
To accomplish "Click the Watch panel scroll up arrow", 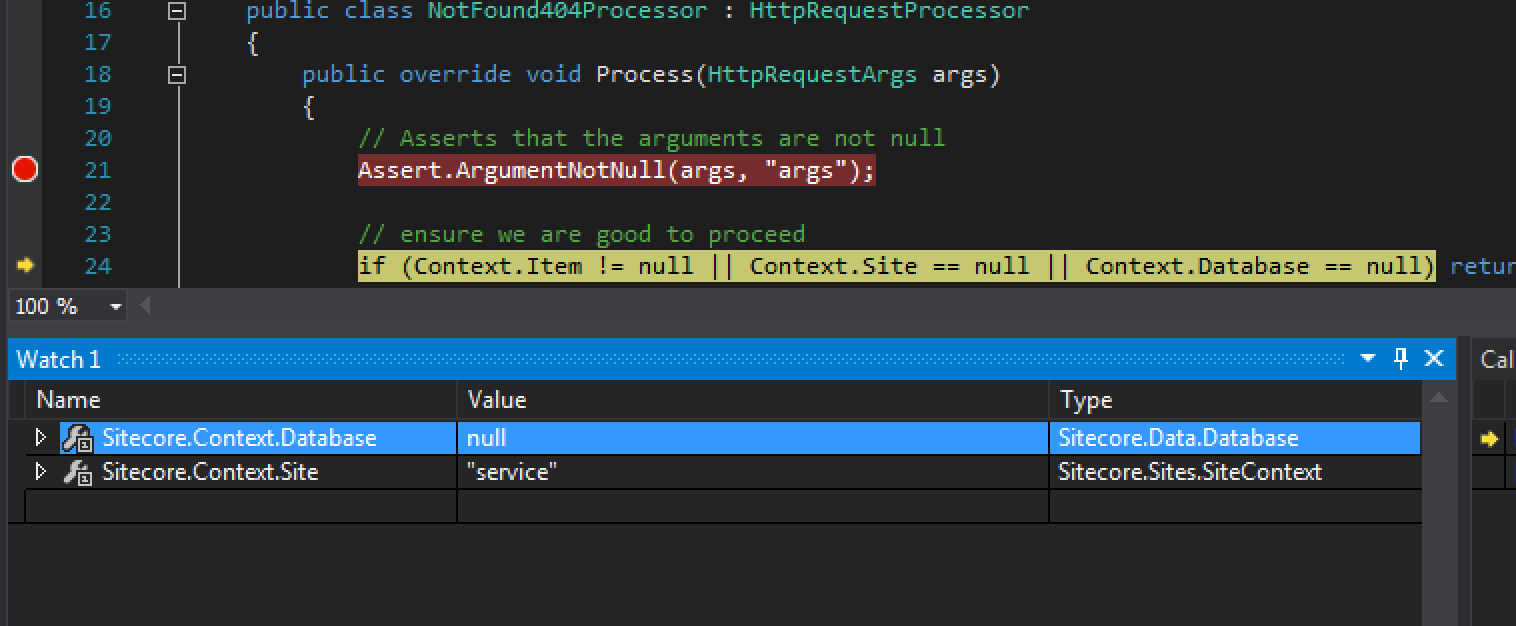I will pyautogui.click(x=1438, y=400).
